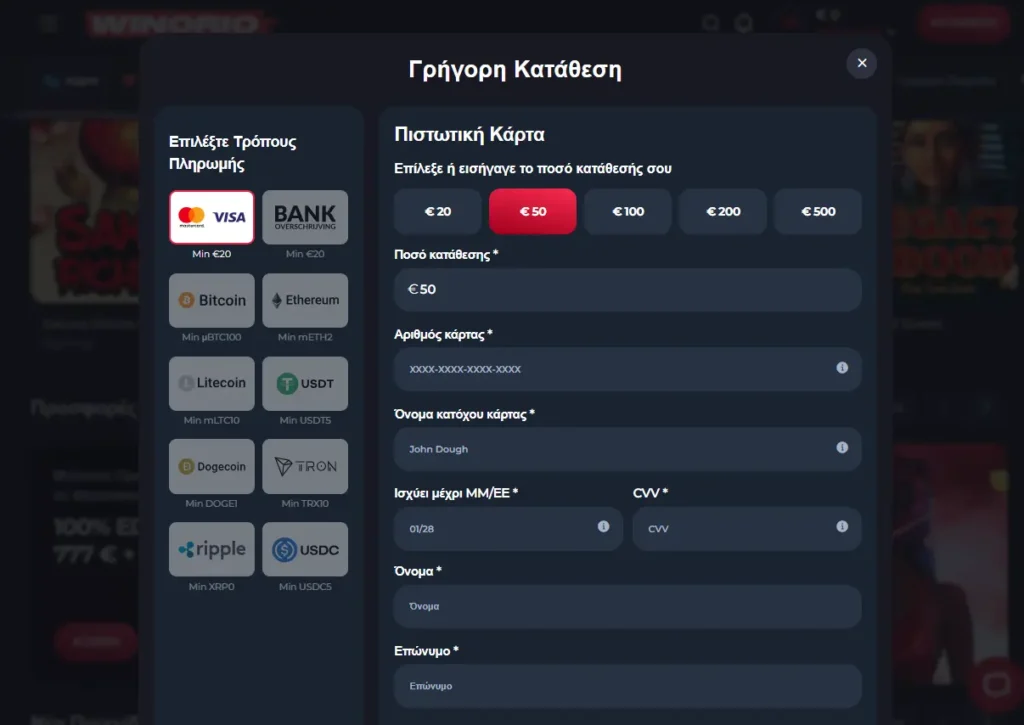The image size is (1024, 725).
Task: Select the Dogecoin payment tile
Action: [x=212, y=466]
